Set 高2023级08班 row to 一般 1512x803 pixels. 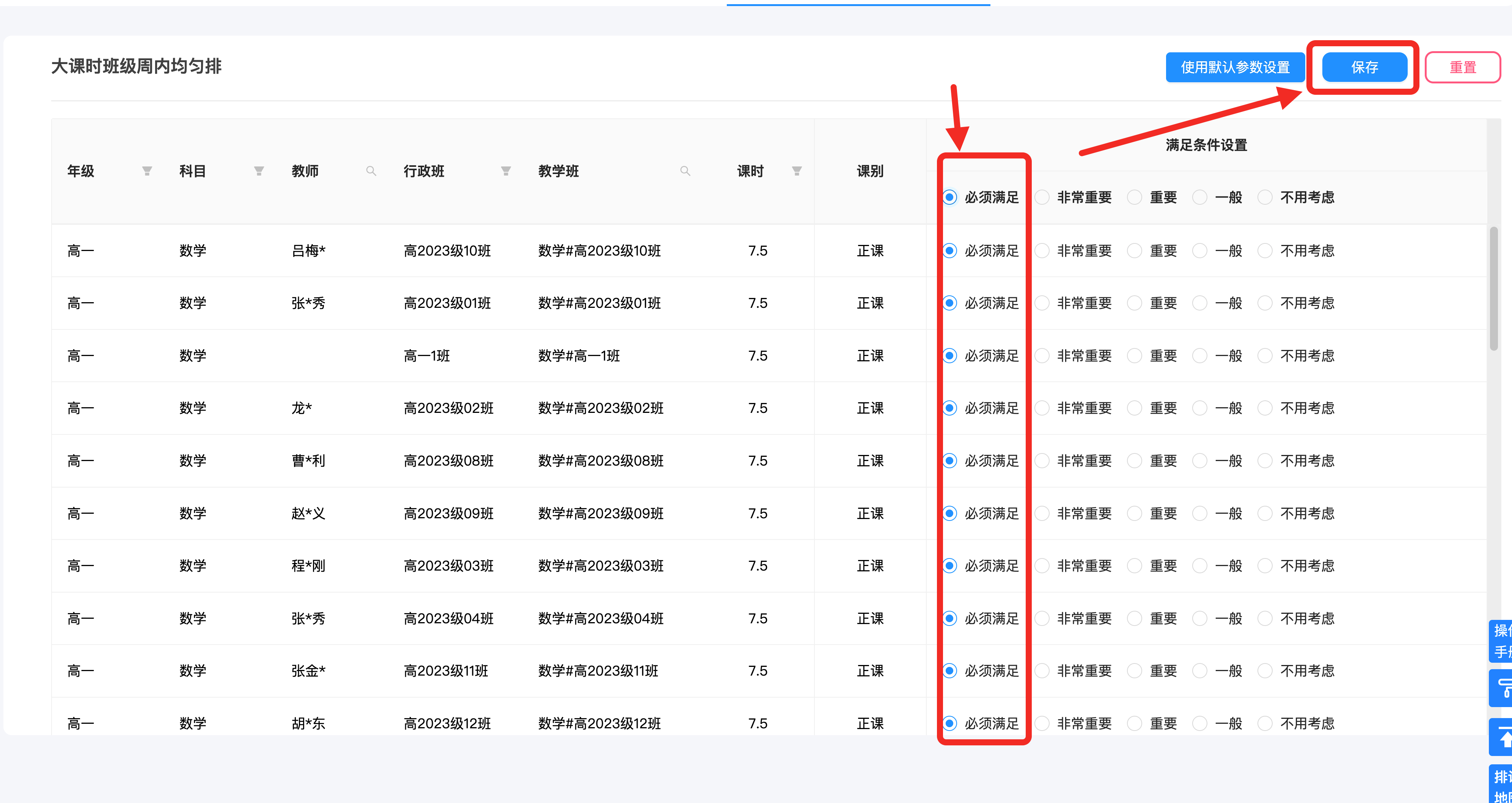(x=1200, y=460)
